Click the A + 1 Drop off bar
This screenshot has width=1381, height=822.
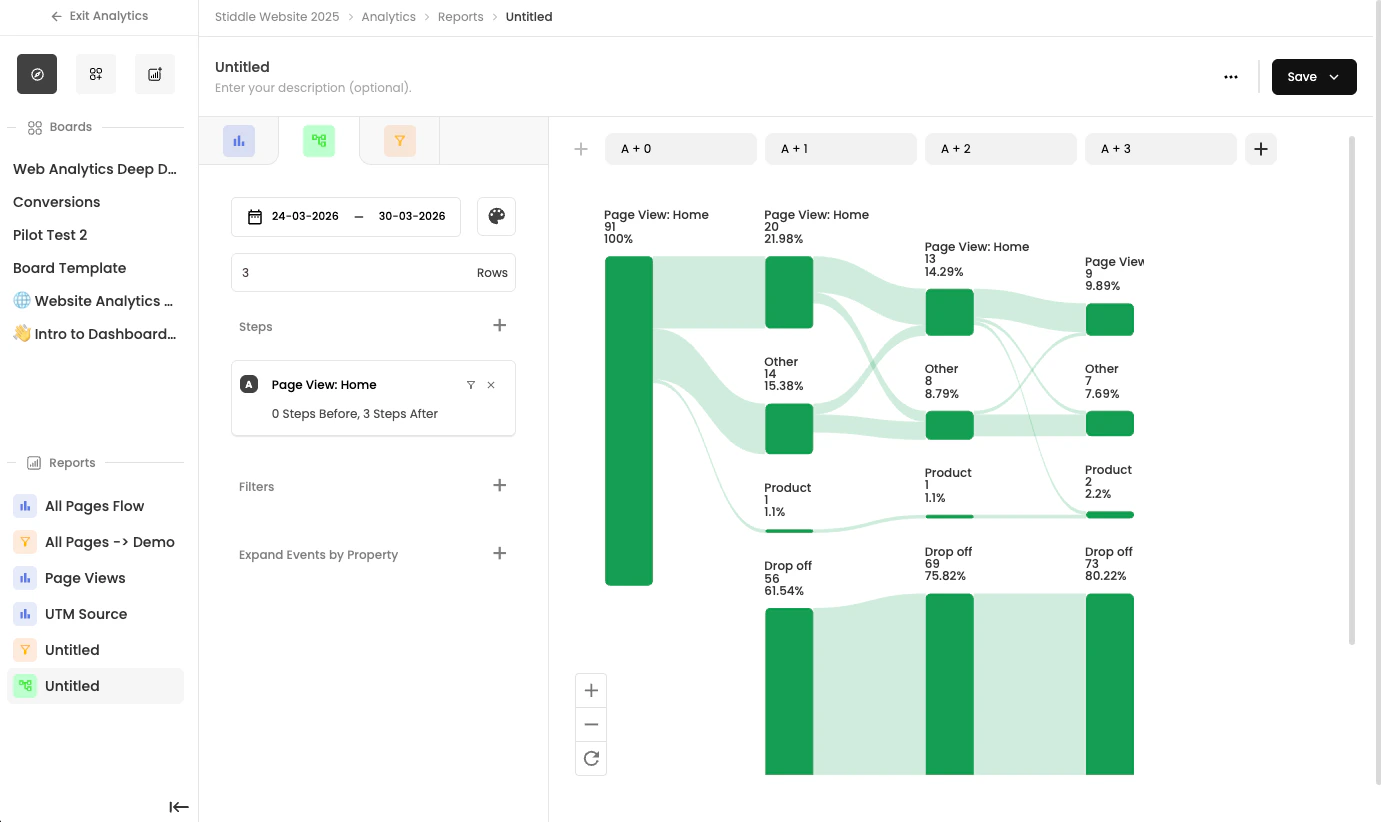789,691
